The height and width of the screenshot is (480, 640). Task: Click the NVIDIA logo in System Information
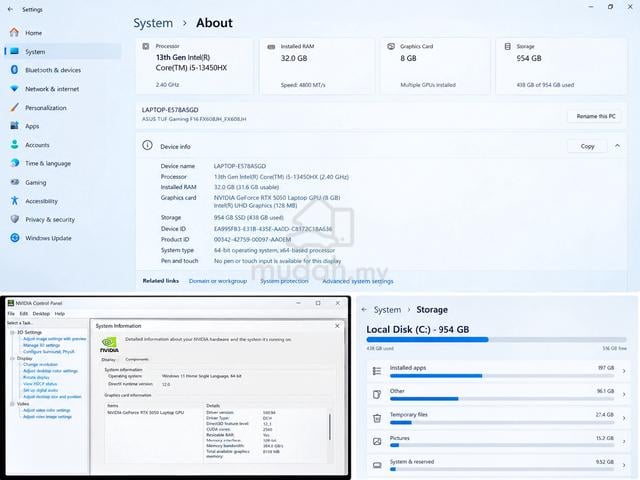(x=109, y=344)
